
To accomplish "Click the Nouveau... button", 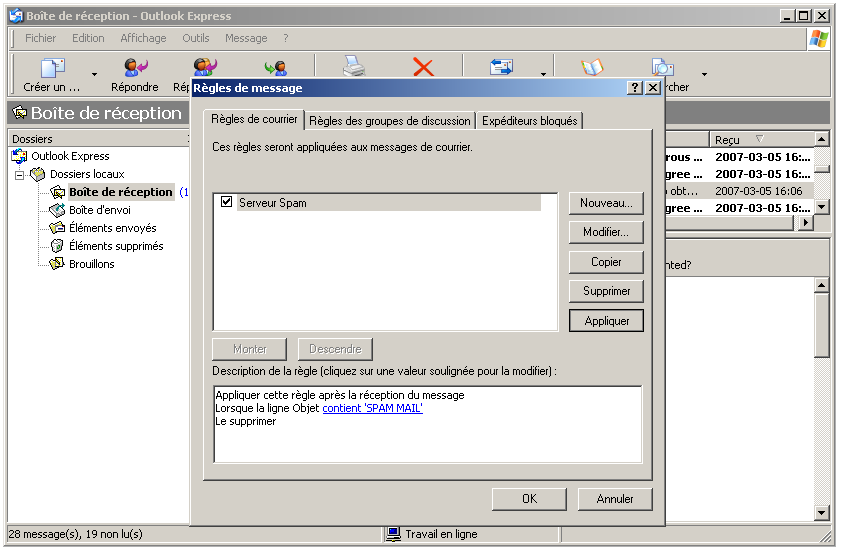I will click(x=606, y=203).
